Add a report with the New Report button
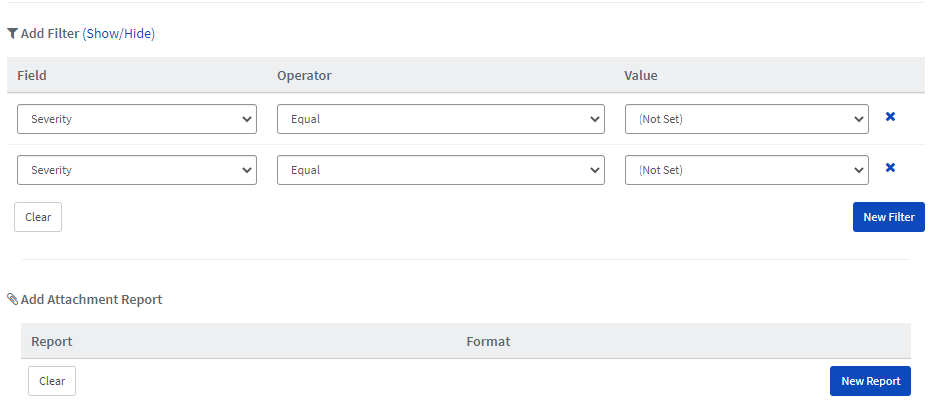This screenshot has width=932, height=414. (870, 381)
